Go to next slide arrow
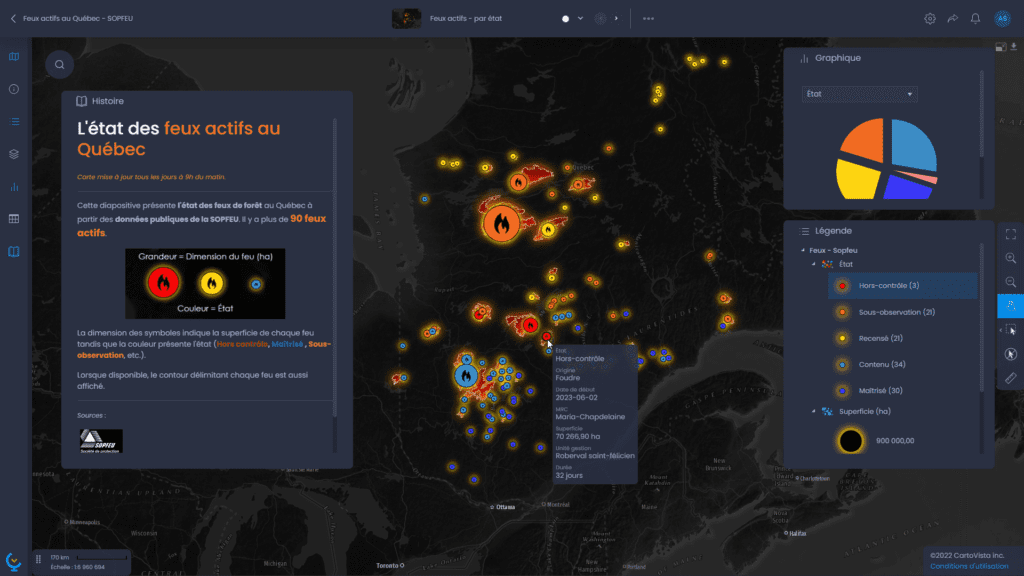This screenshot has width=1024, height=576. pos(616,18)
